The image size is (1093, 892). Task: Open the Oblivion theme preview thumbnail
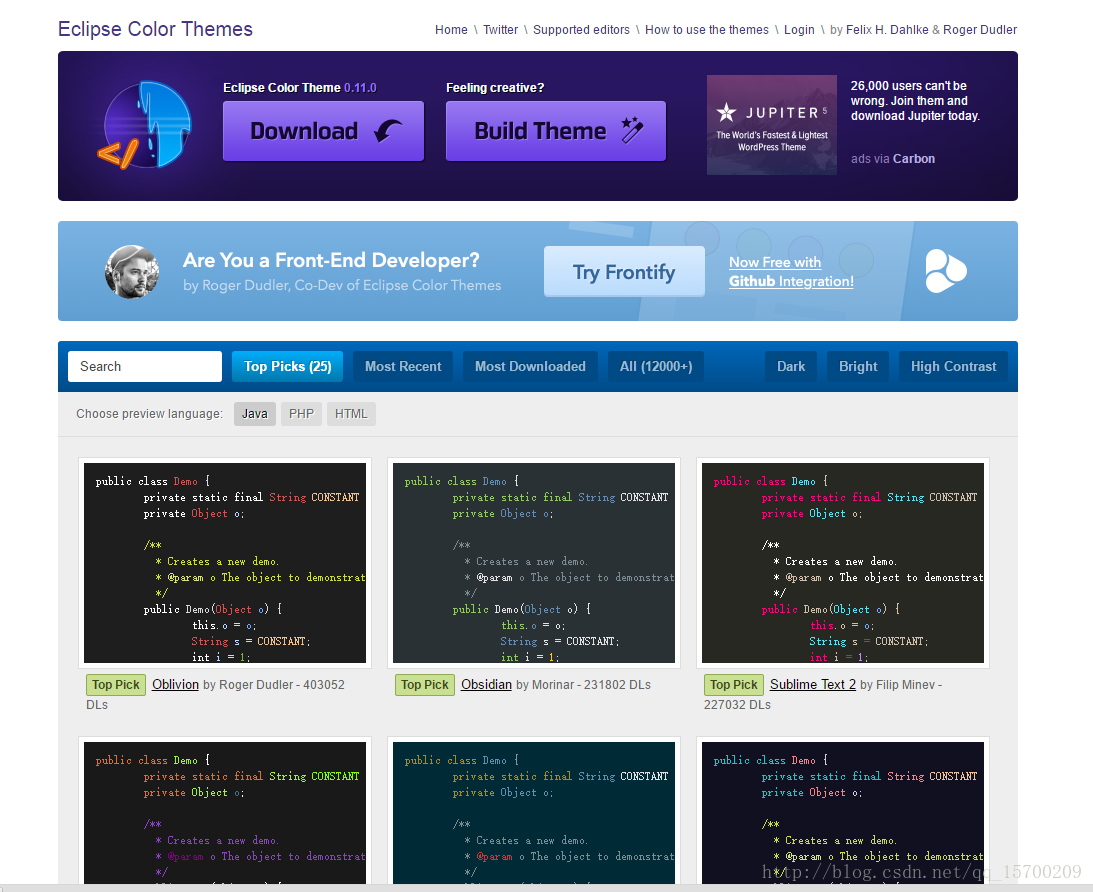224,563
